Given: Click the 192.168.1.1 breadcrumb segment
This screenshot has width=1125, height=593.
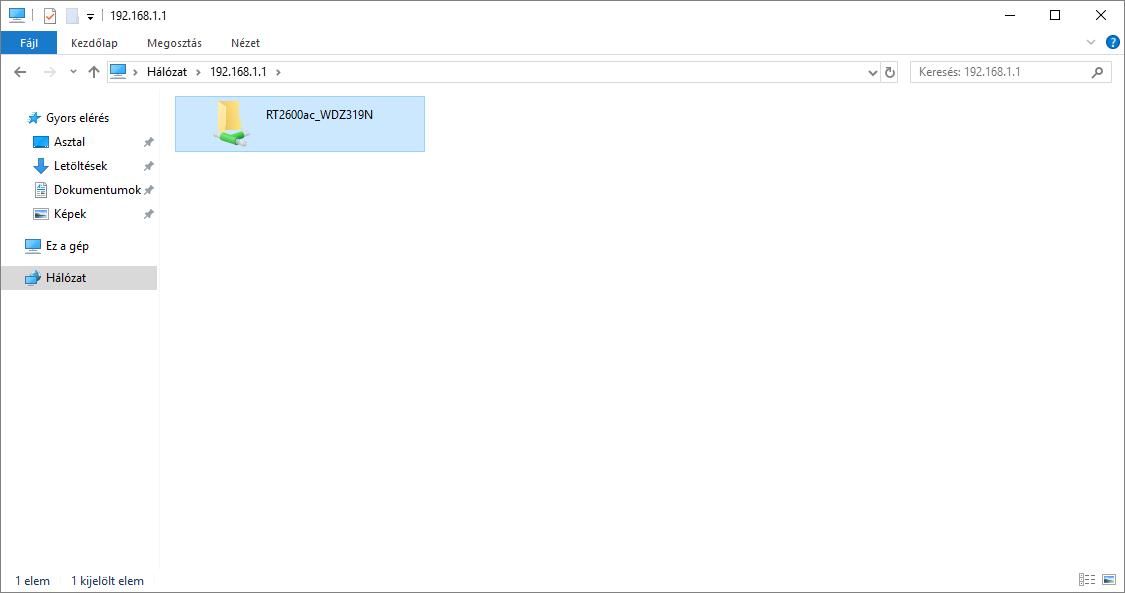Looking at the screenshot, I should coord(238,72).
